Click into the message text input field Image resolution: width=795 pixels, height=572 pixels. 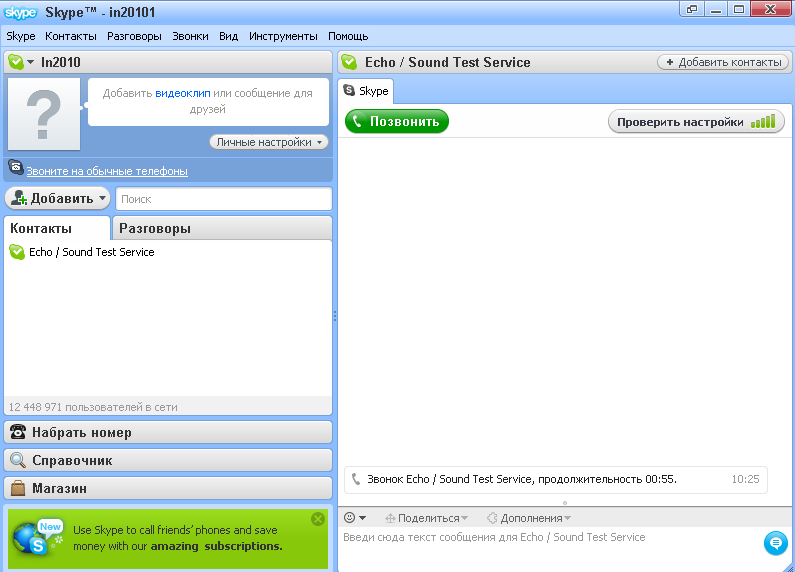point(550,548)
